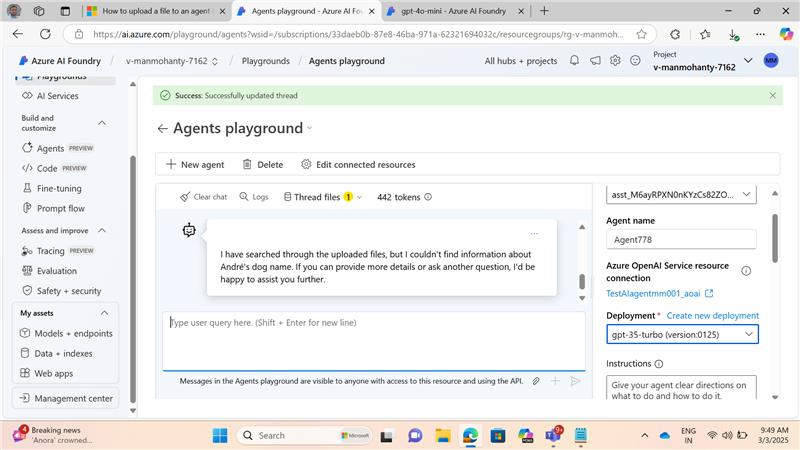Switch to How to upload a file tab

coord(156,11)
